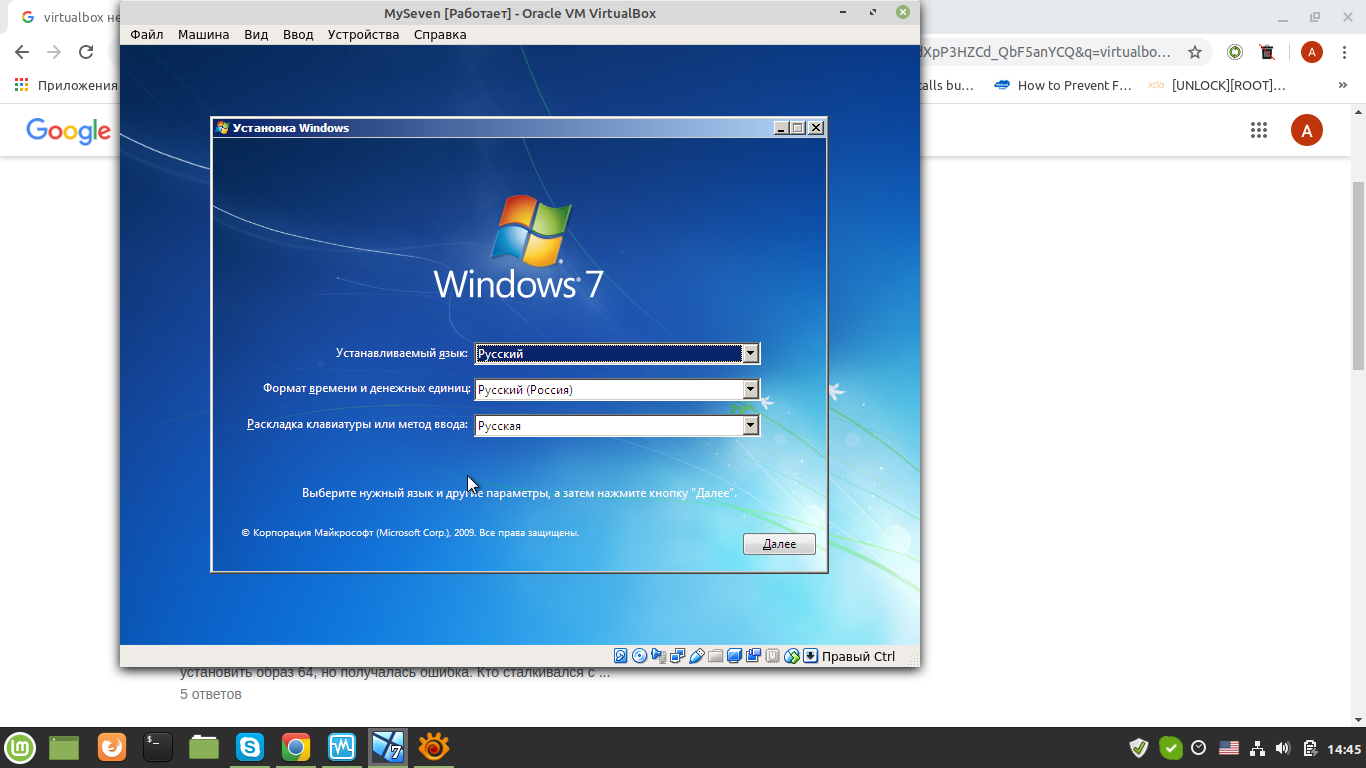The width and height of the screenshot is (1366, 768).
Task: Switch to Chrome in the taskbar
Action: point(295,747)
